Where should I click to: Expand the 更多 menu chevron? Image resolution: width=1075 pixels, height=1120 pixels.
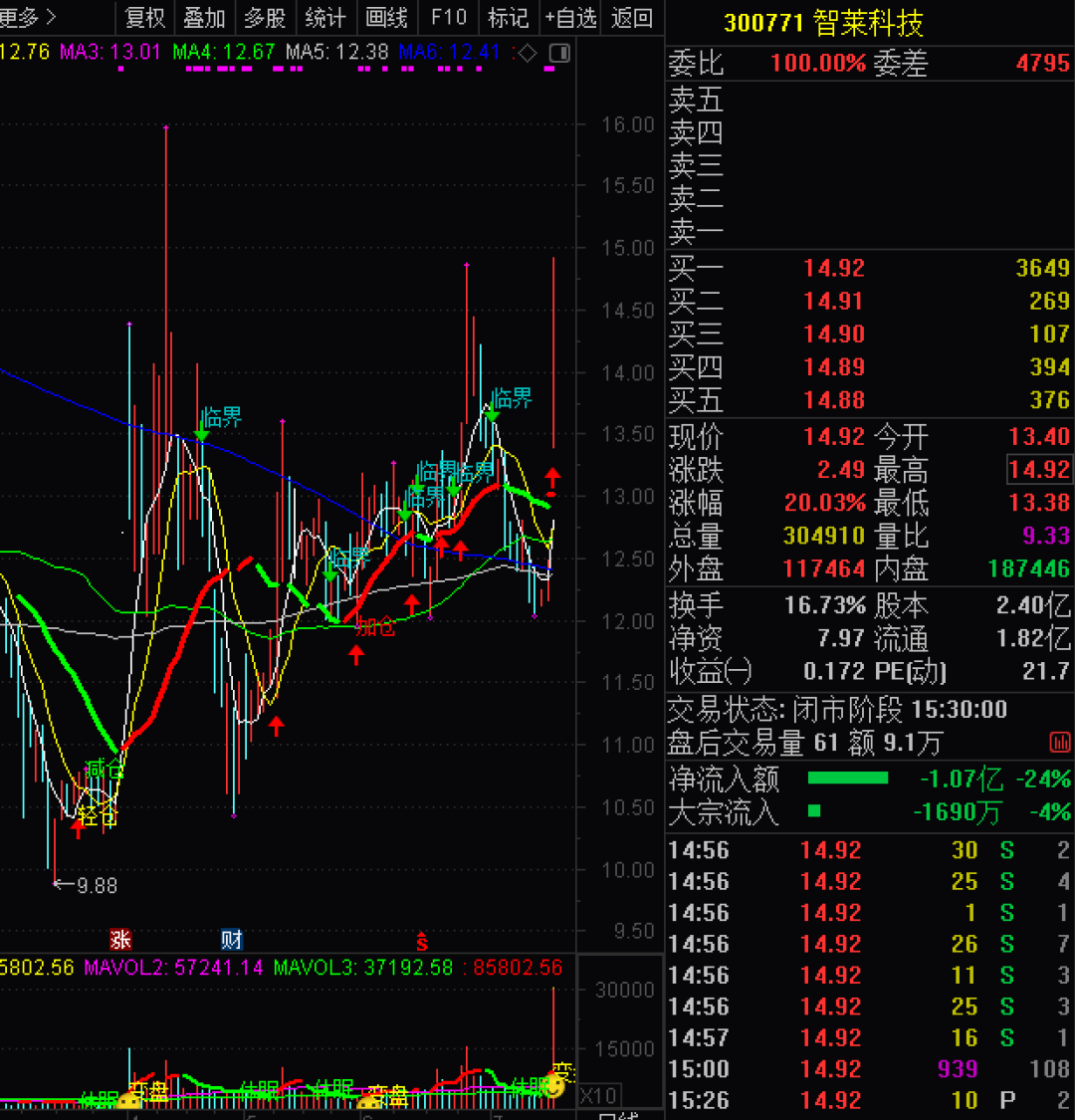pyautogui.click(x=51, y=17)
